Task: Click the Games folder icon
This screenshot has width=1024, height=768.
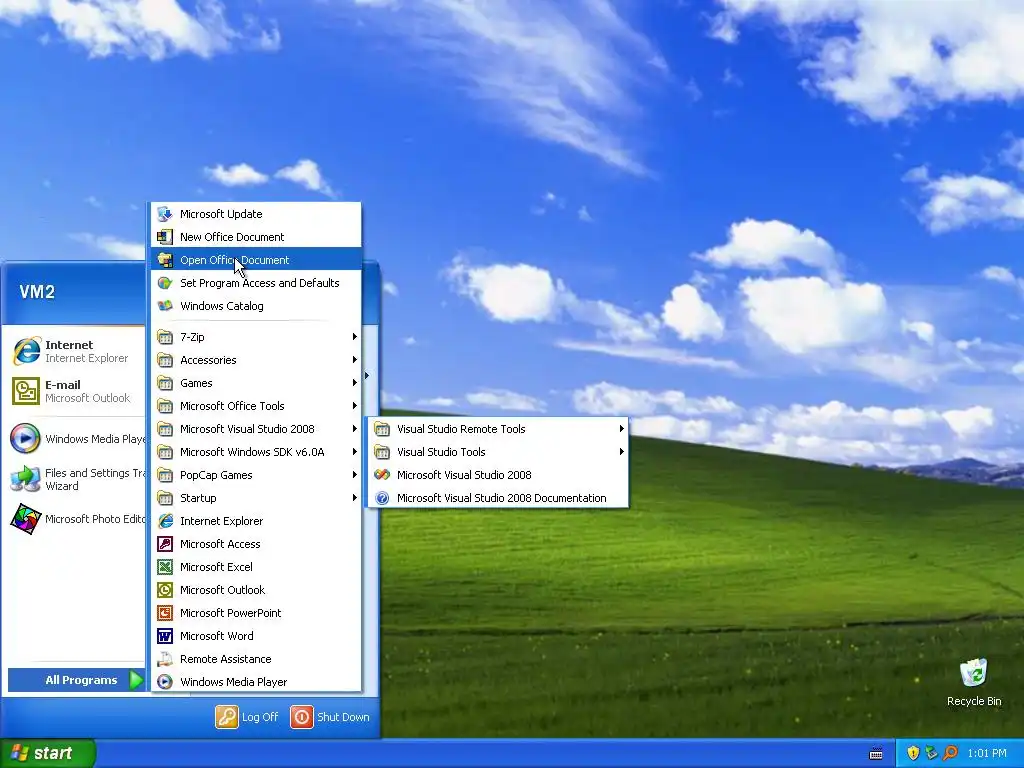Action: coord(165,383)
